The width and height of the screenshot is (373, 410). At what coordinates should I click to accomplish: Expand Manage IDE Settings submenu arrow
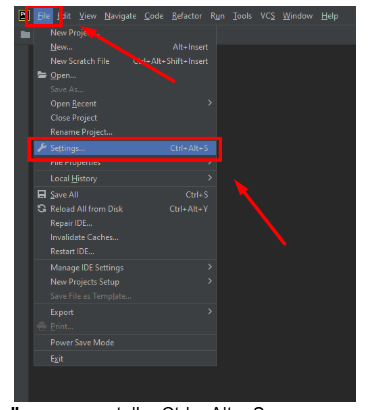click(x=210, y=267)
